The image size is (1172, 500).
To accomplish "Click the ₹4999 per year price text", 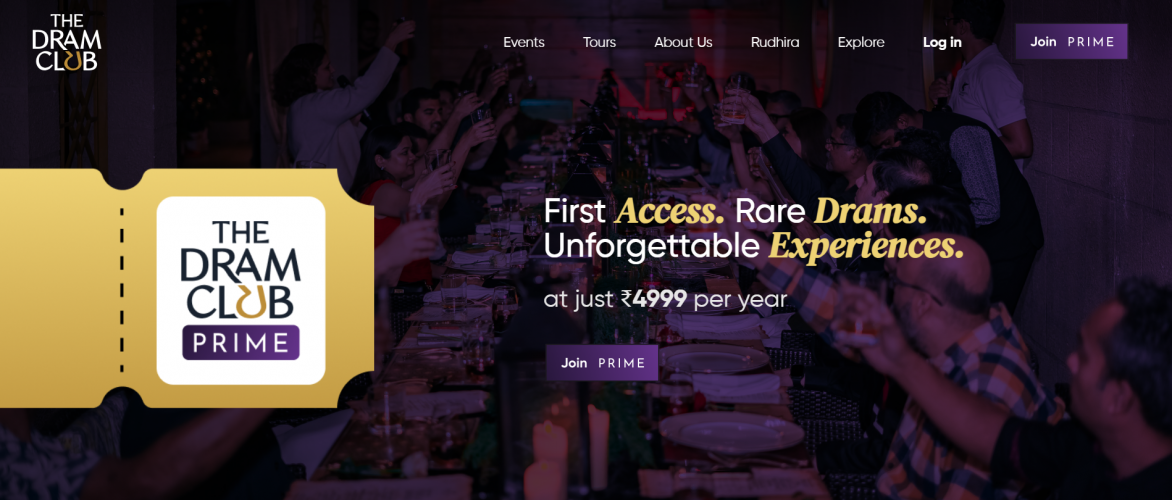I will (665, 300).
